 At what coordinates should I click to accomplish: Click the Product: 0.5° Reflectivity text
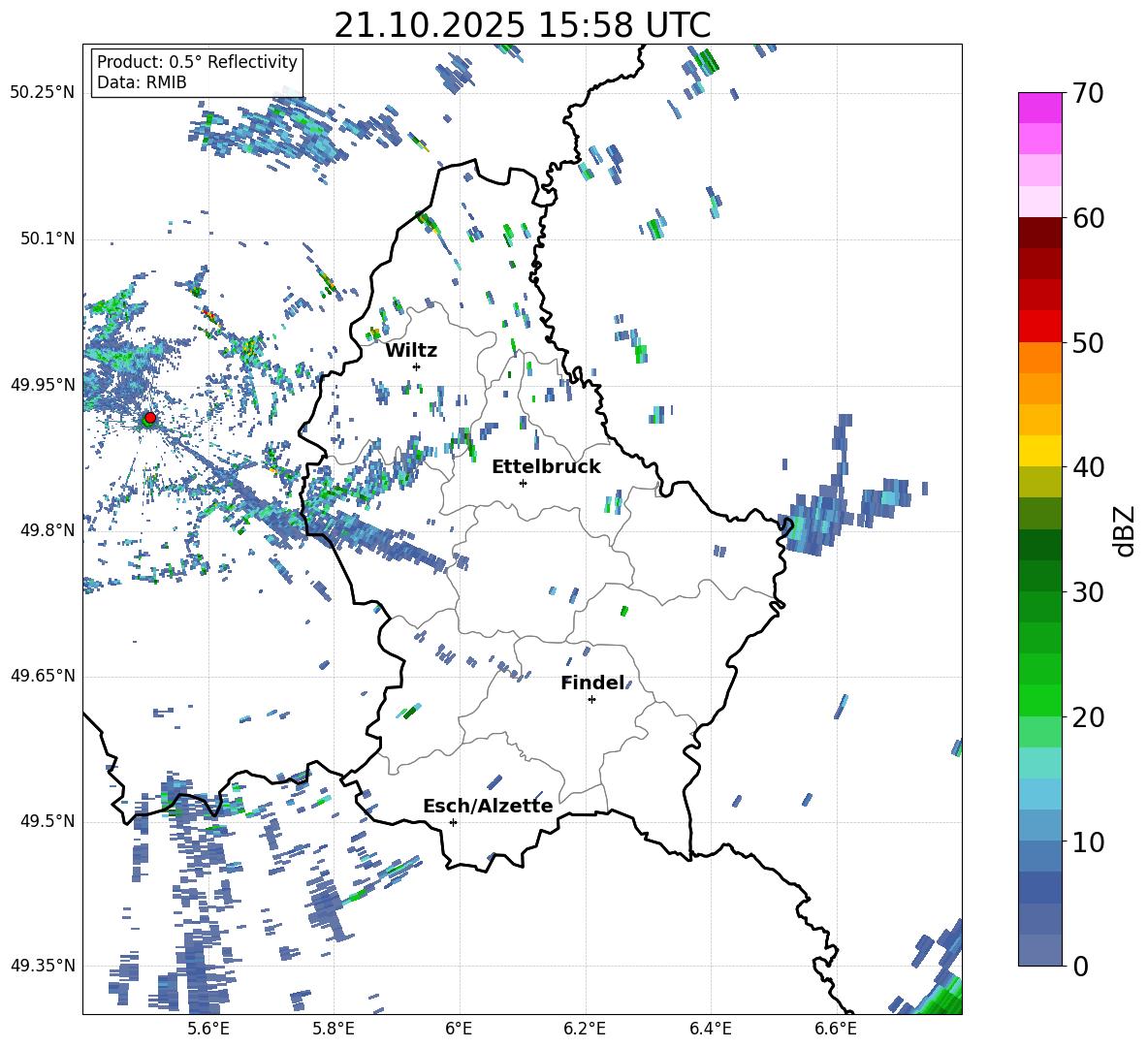[197, 62]
